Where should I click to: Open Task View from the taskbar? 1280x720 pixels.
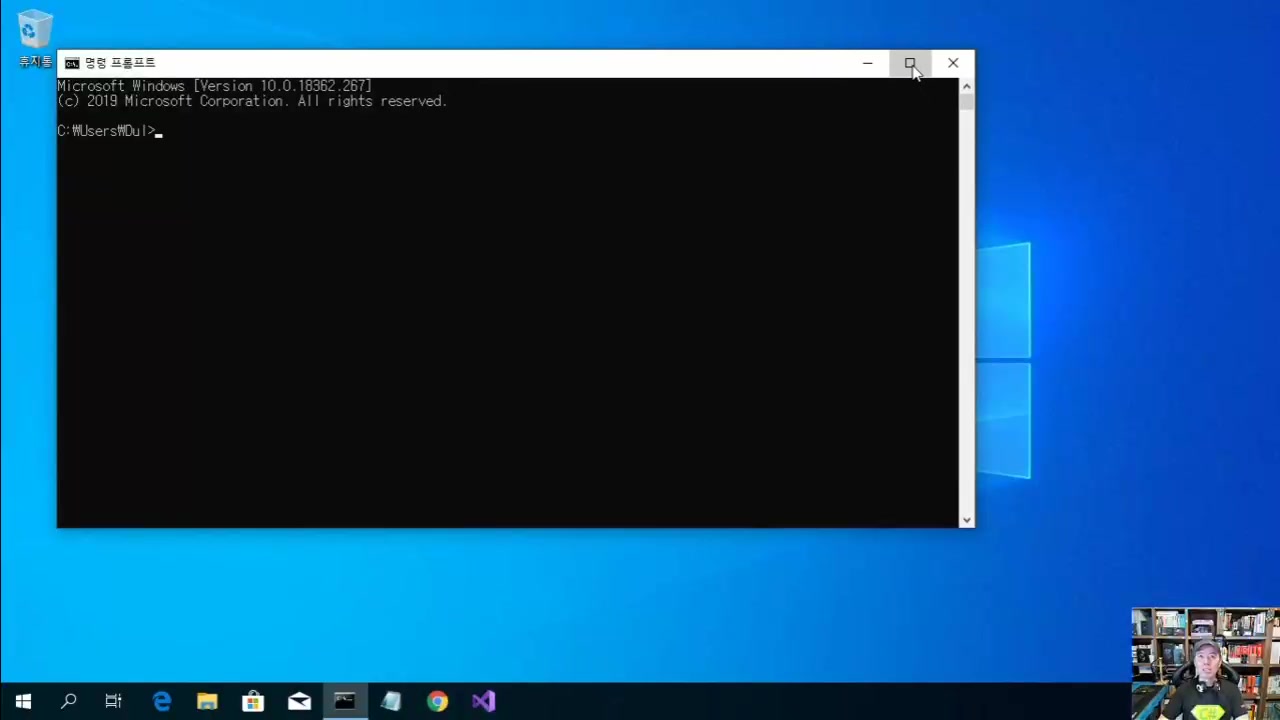(x=113, y=701)
